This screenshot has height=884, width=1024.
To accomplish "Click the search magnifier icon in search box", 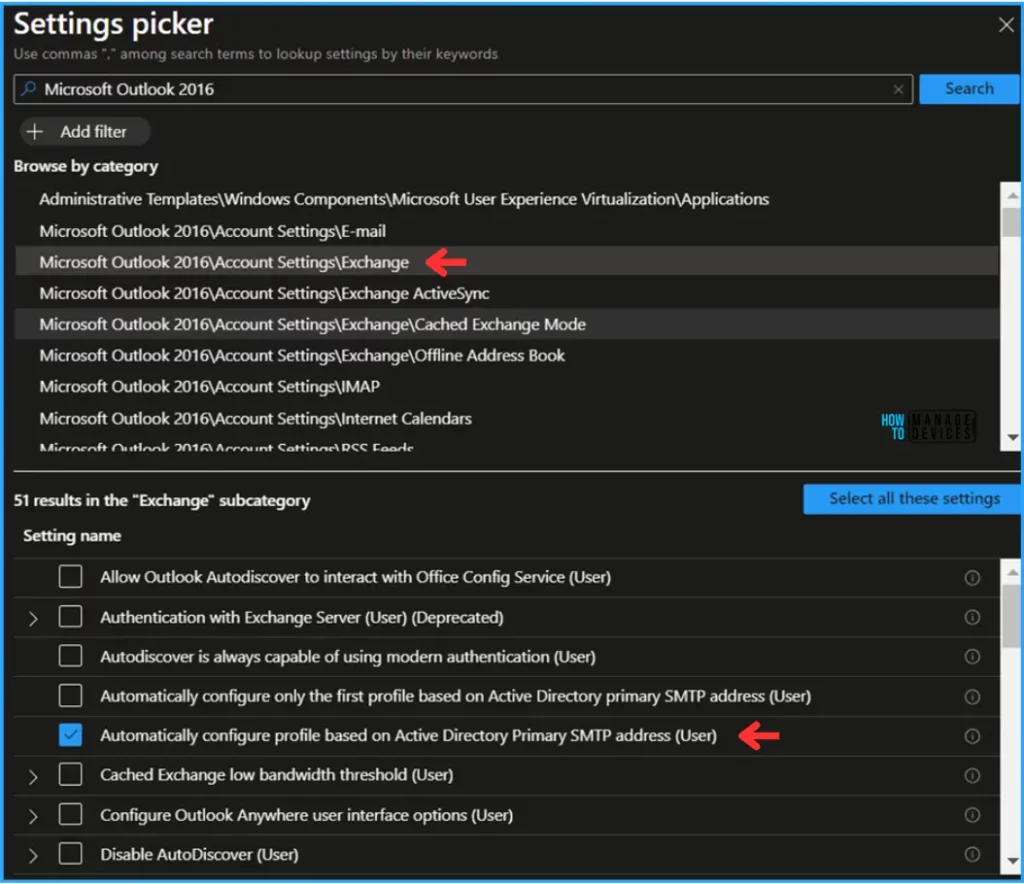I will click(28, 89).
